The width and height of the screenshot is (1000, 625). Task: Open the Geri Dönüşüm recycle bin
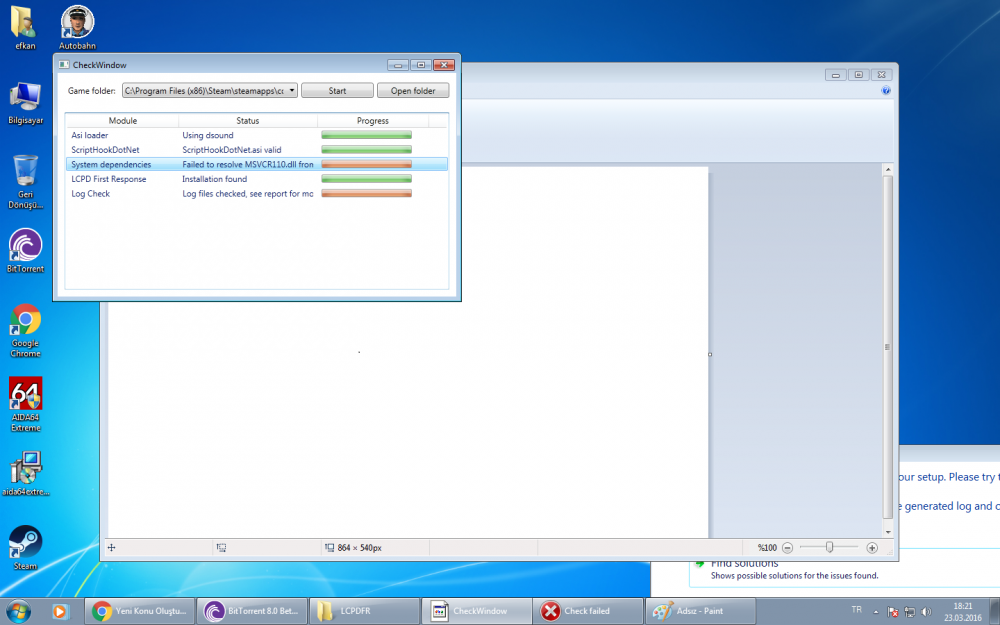[26, 182]
